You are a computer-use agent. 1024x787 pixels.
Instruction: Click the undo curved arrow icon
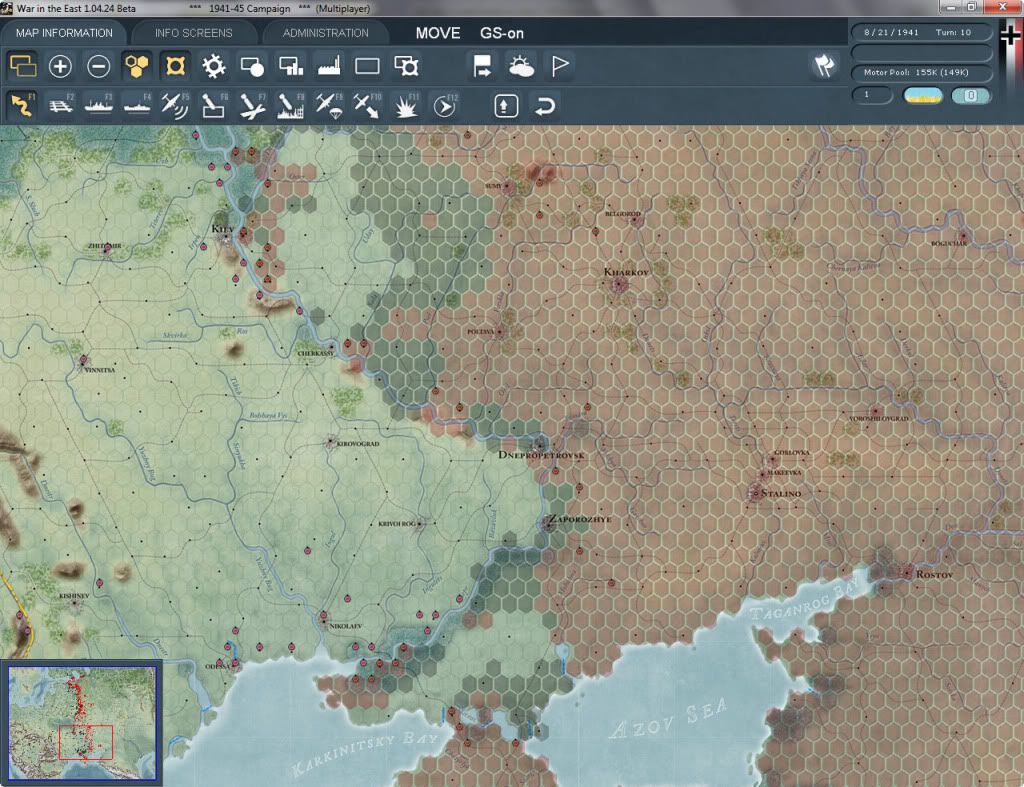click(545, 106)
